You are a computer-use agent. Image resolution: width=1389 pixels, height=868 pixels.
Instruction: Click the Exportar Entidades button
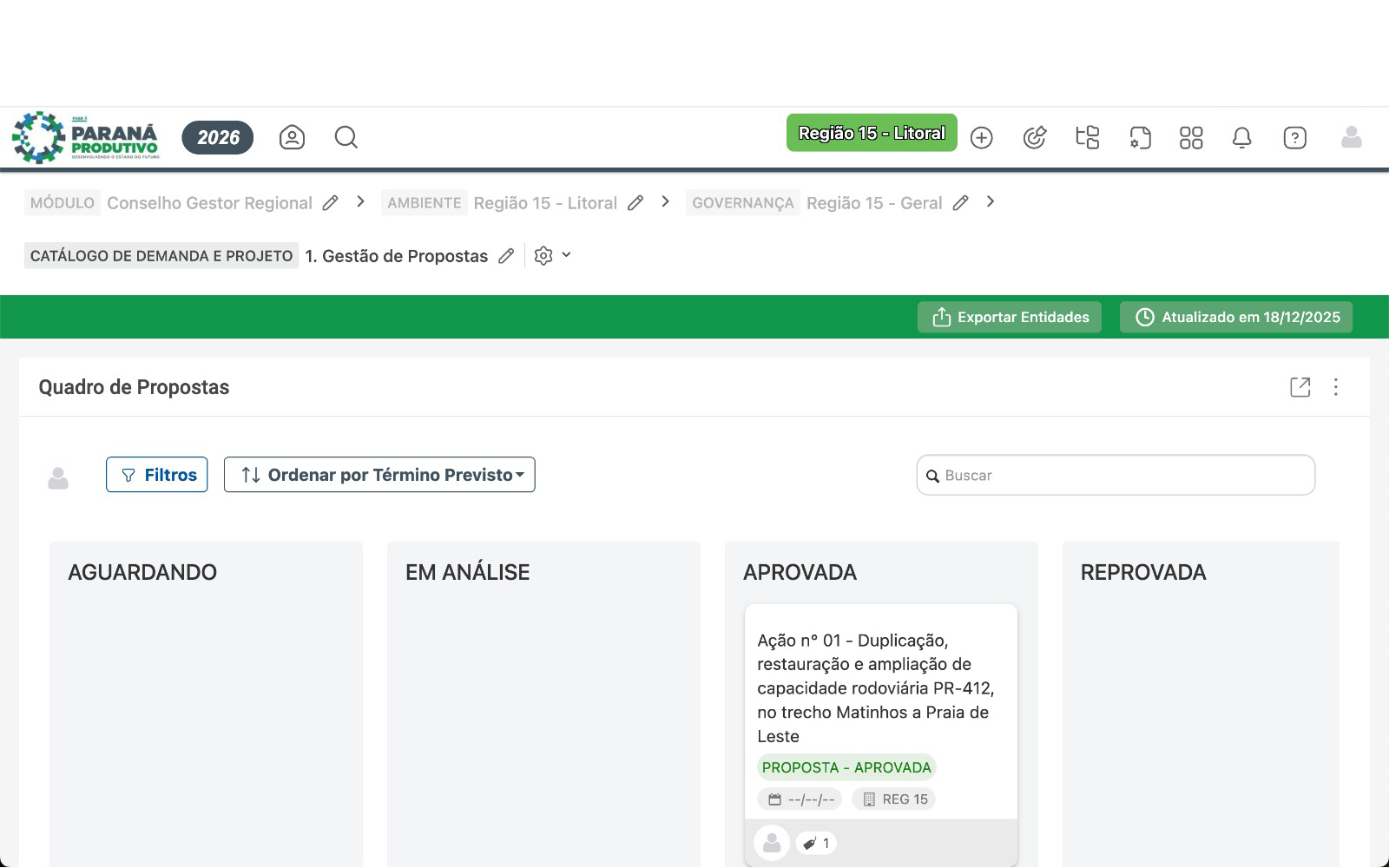[x=1010, y=317]
